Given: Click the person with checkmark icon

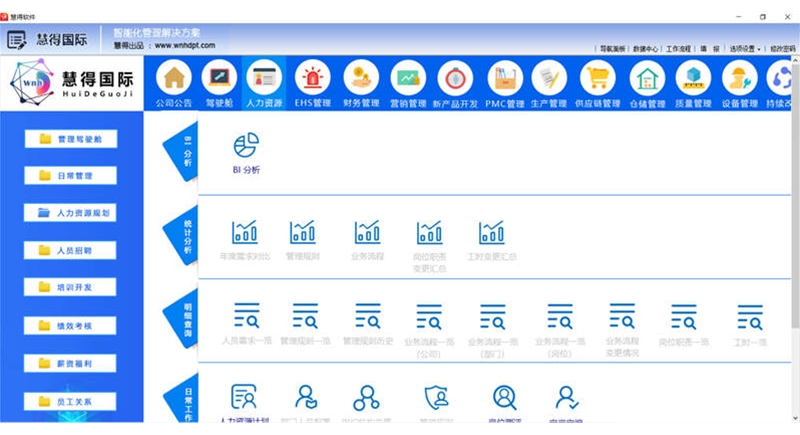Looking at the screenshot, I should tap(567, 398).
